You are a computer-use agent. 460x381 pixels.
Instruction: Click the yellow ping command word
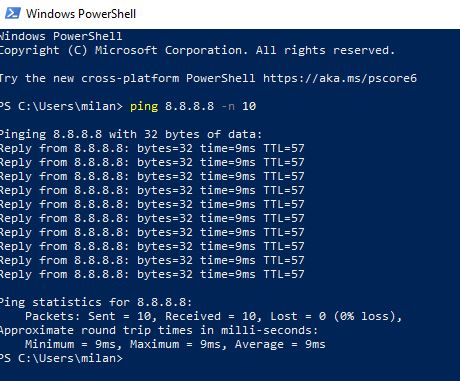tap(144, 107)
